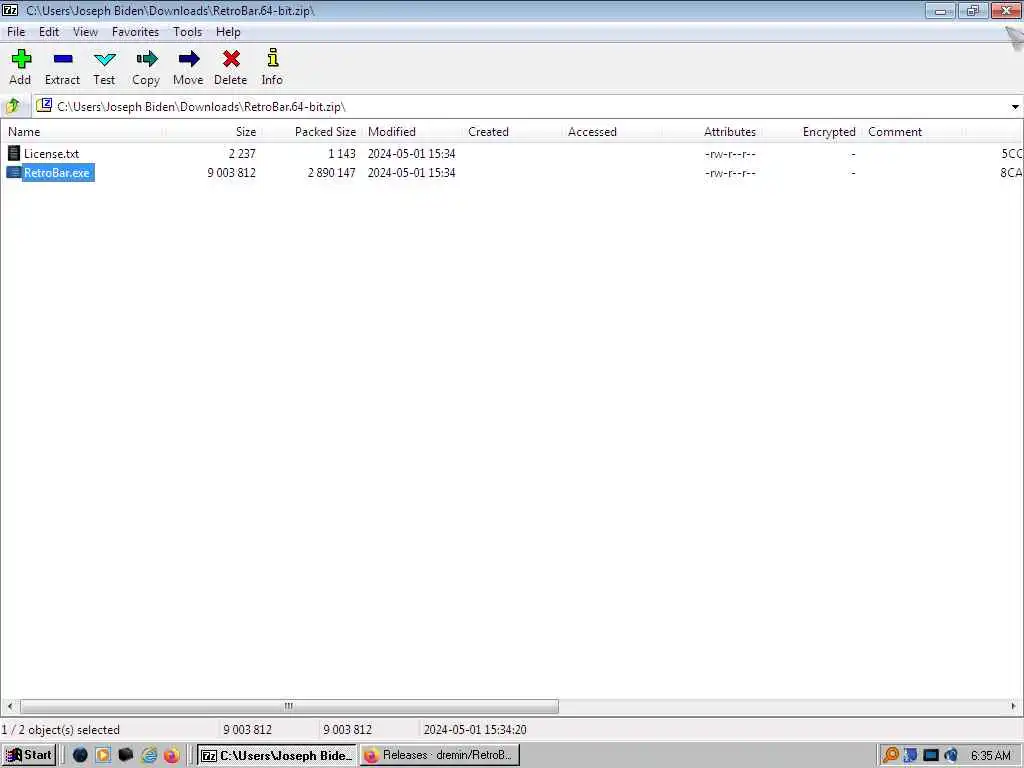Open the Start menu
Screen dimensions: 1024x768
[x=29, y=755]
